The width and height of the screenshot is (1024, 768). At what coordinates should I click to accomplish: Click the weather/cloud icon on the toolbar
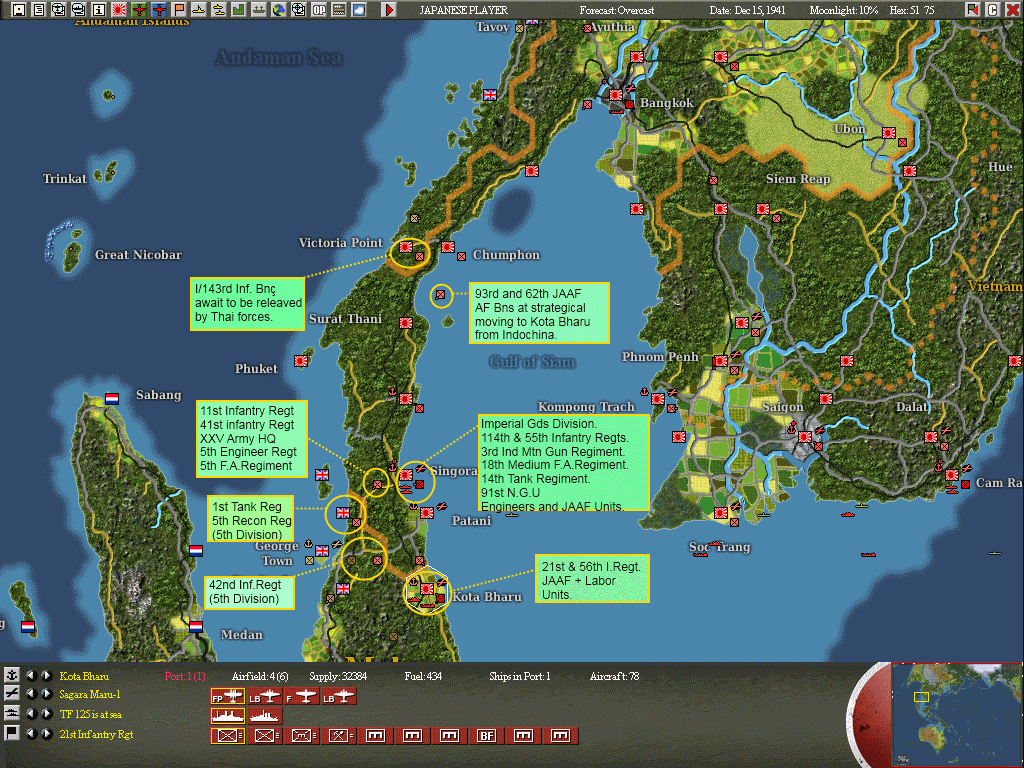[x=359, y=8]
